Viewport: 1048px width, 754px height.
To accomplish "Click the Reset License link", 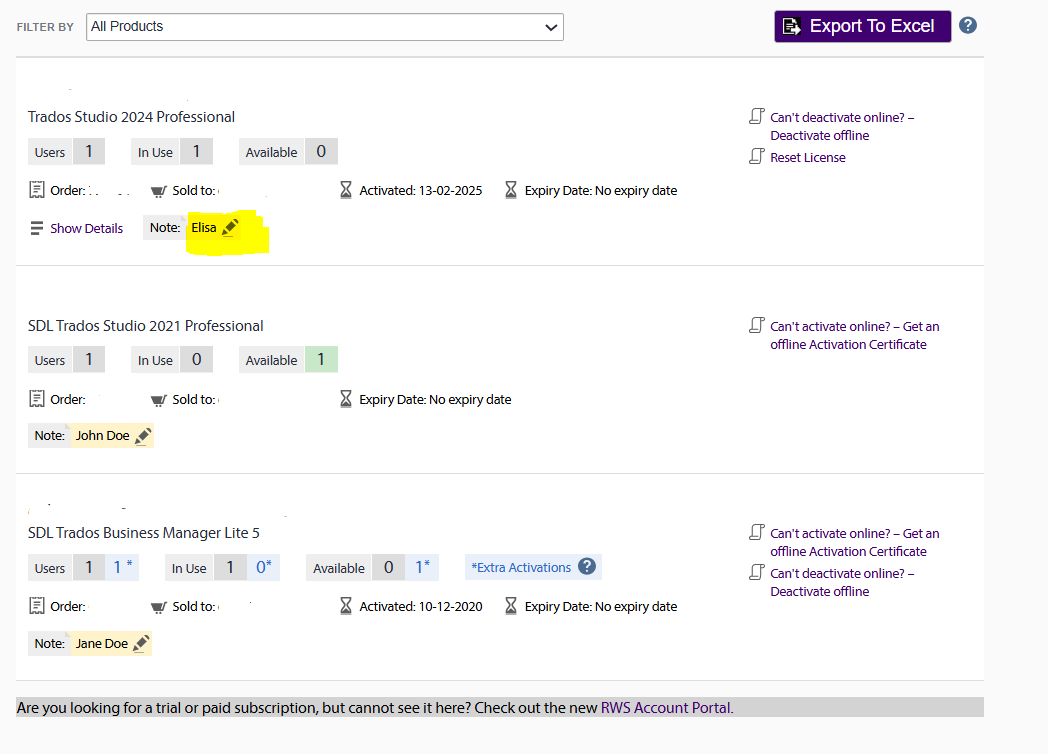I will 807,157.
